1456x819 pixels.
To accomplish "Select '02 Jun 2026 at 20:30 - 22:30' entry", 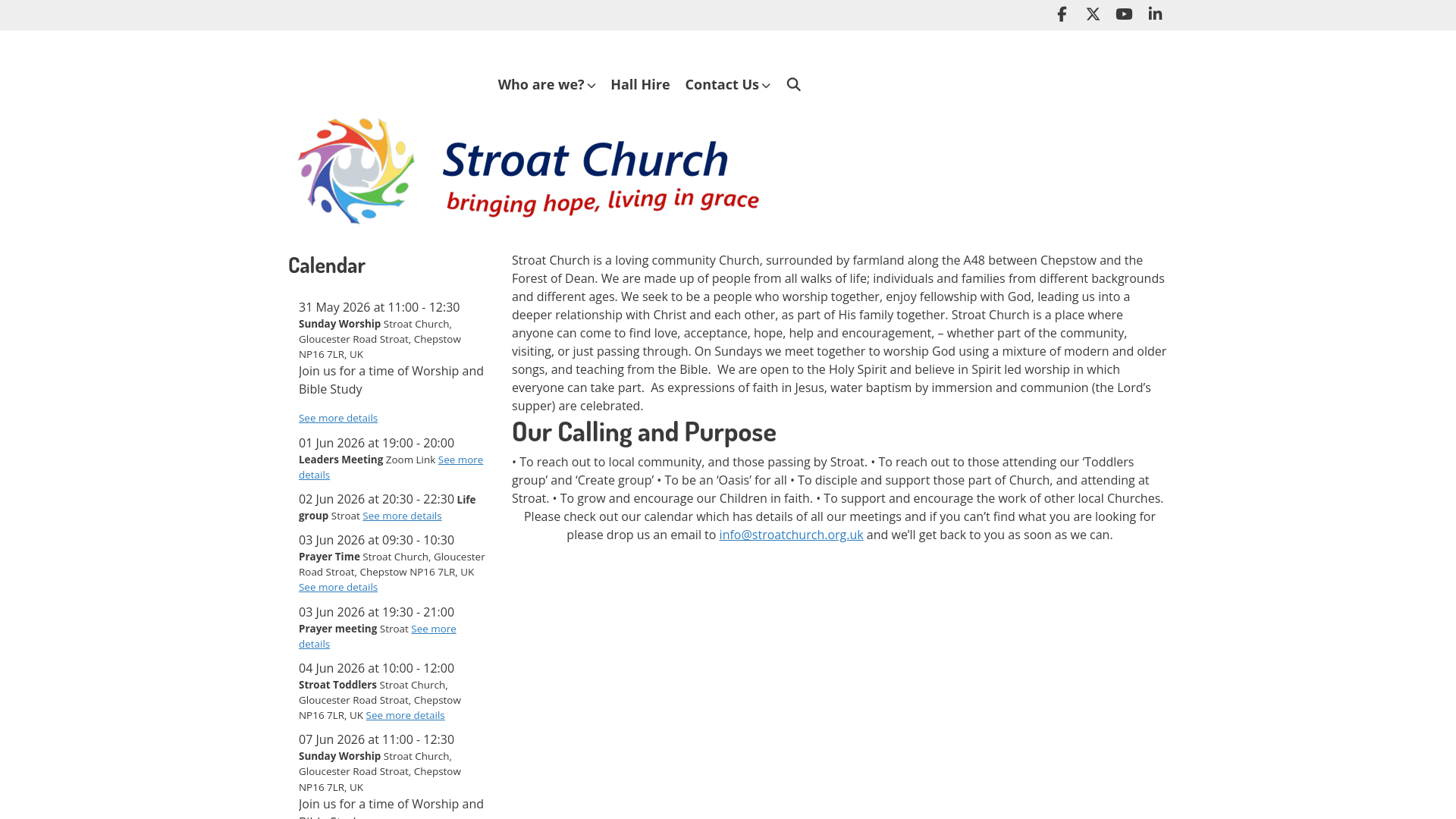I will point(376,499).
